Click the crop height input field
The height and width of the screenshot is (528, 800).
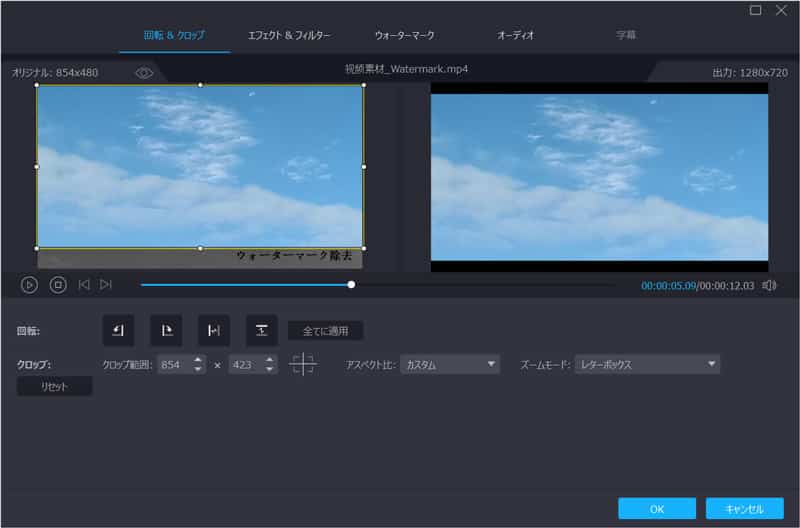[x=245, y=365]
